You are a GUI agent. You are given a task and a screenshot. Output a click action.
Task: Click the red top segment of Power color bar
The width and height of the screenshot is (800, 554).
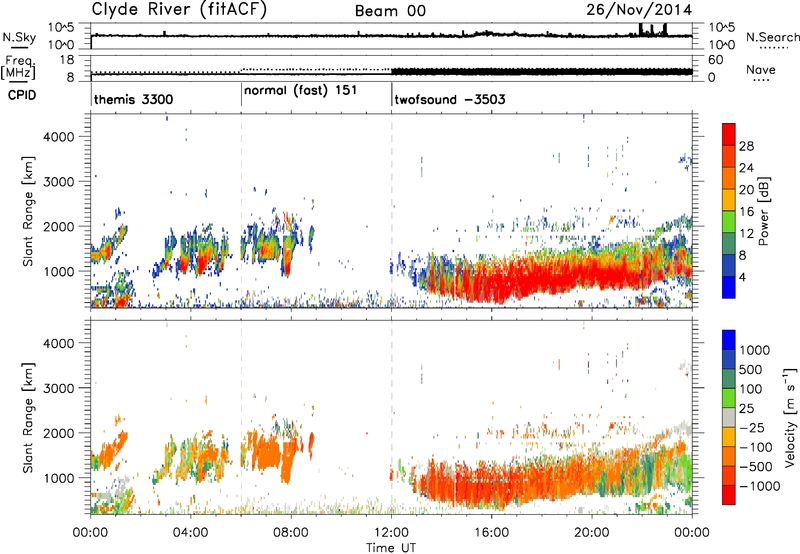tap(729, 134)
